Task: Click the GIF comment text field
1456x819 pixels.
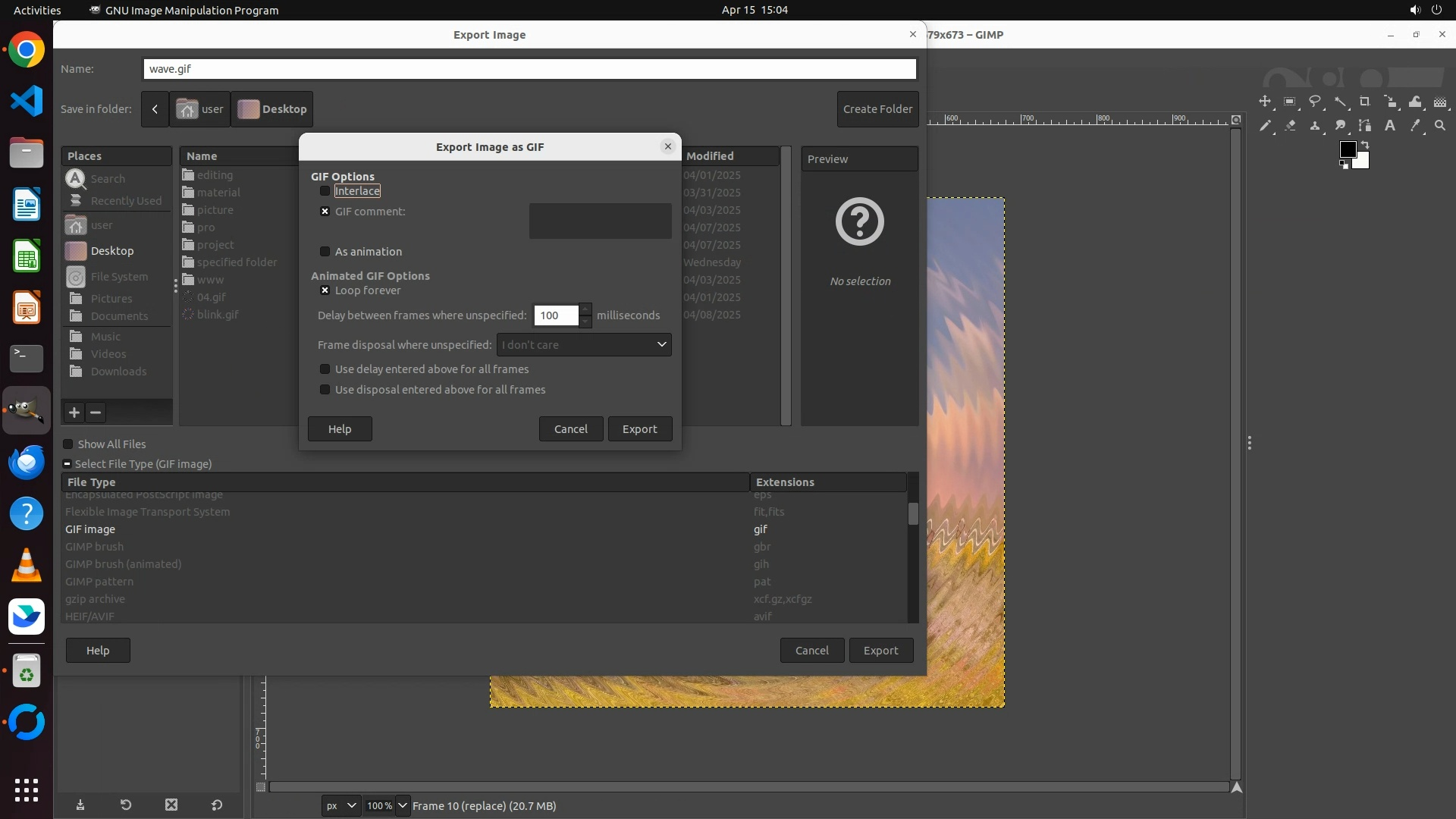Action: 600,221
